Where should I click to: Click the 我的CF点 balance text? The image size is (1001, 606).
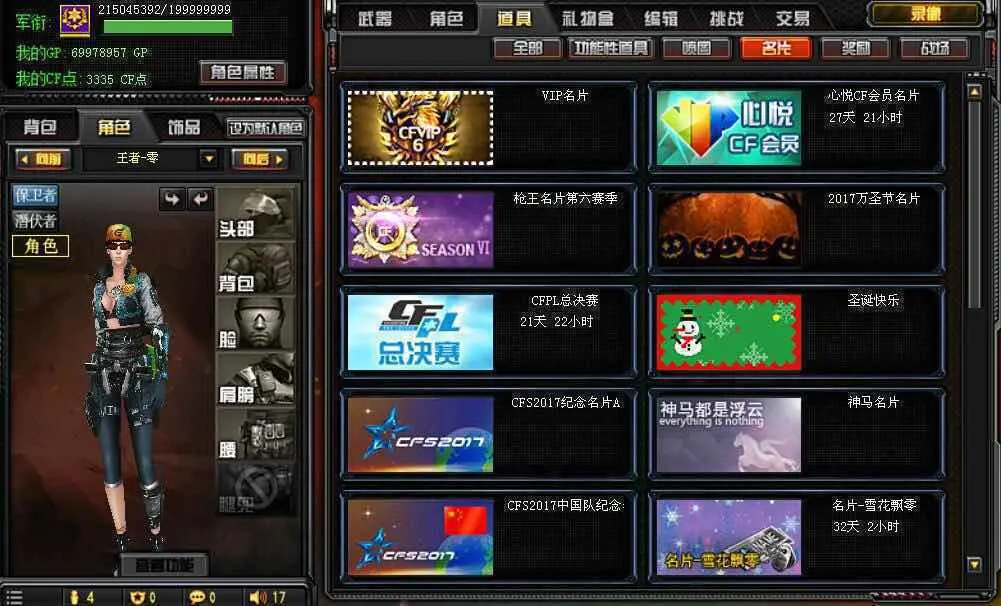coord(81,79)
